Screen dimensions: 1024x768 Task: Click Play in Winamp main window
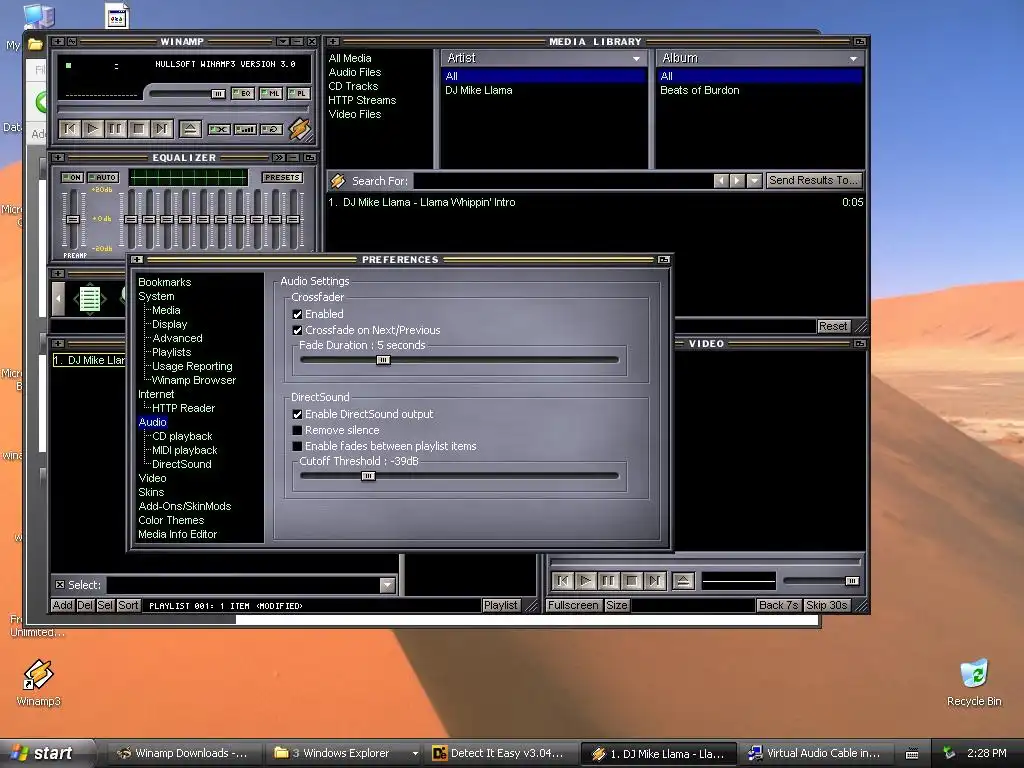pos(93,129)
